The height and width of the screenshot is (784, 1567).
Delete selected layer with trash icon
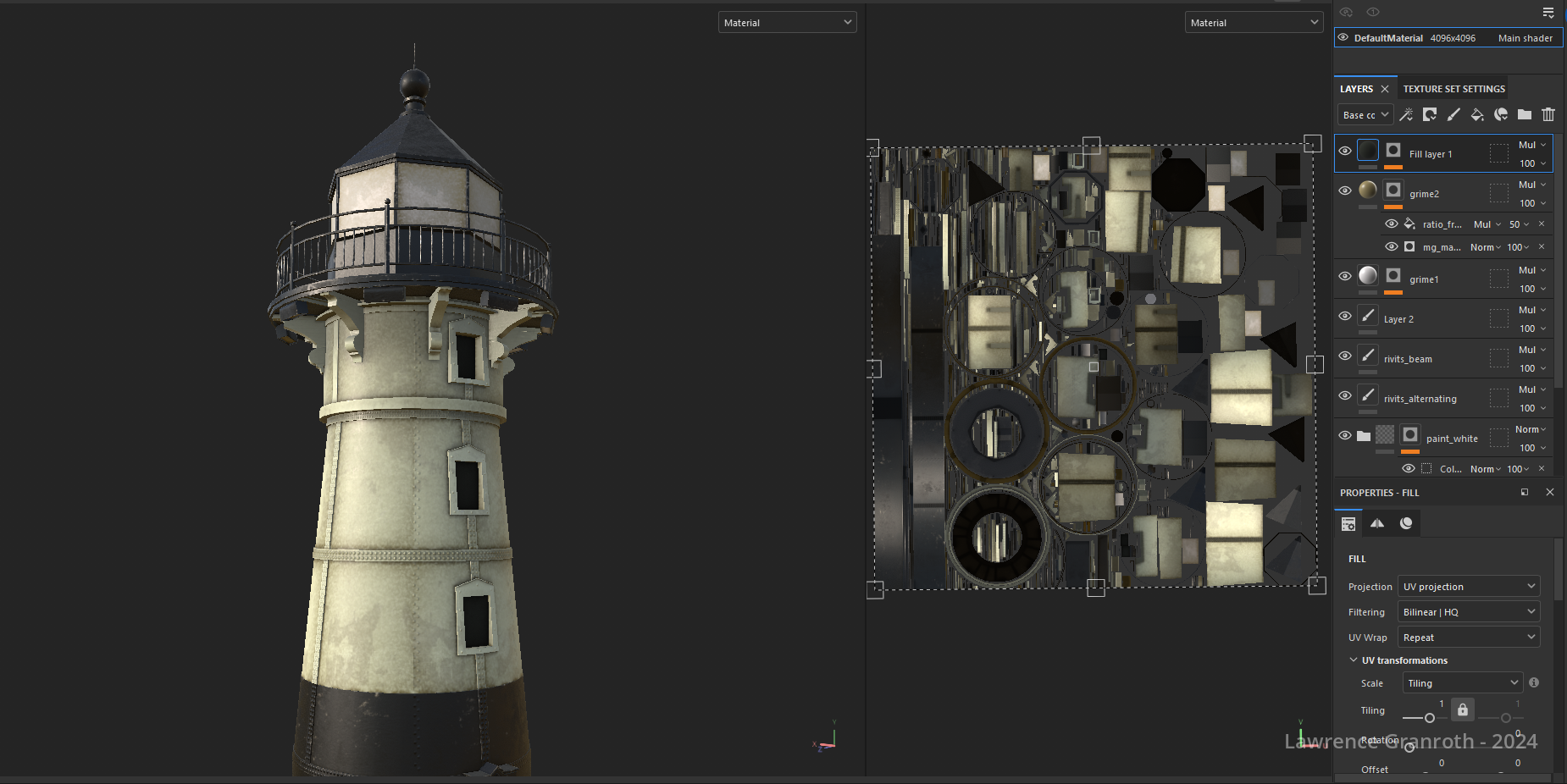click(1548, 115)
